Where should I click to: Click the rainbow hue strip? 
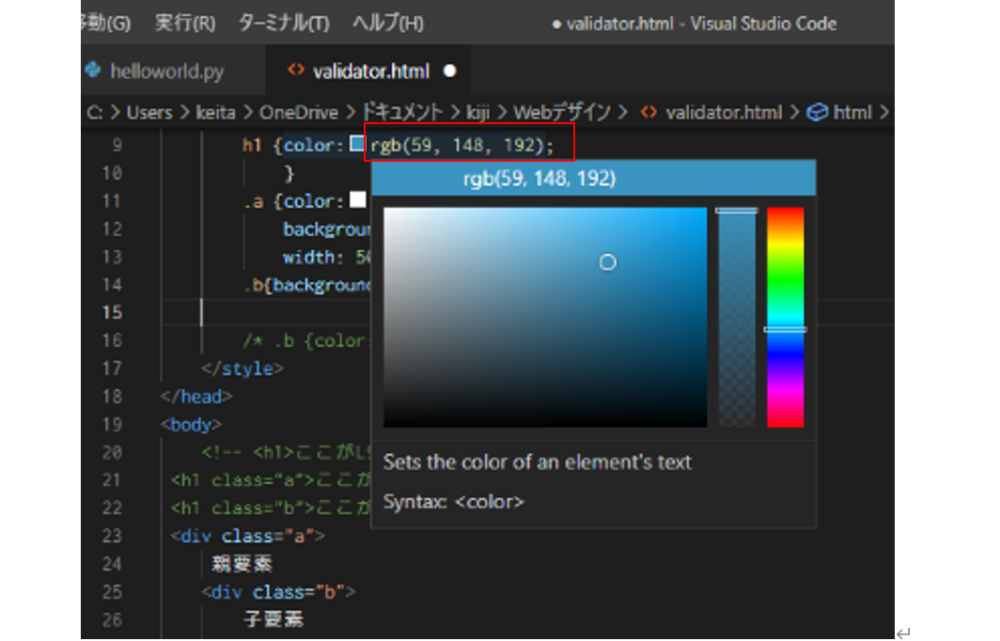[785, 318]
